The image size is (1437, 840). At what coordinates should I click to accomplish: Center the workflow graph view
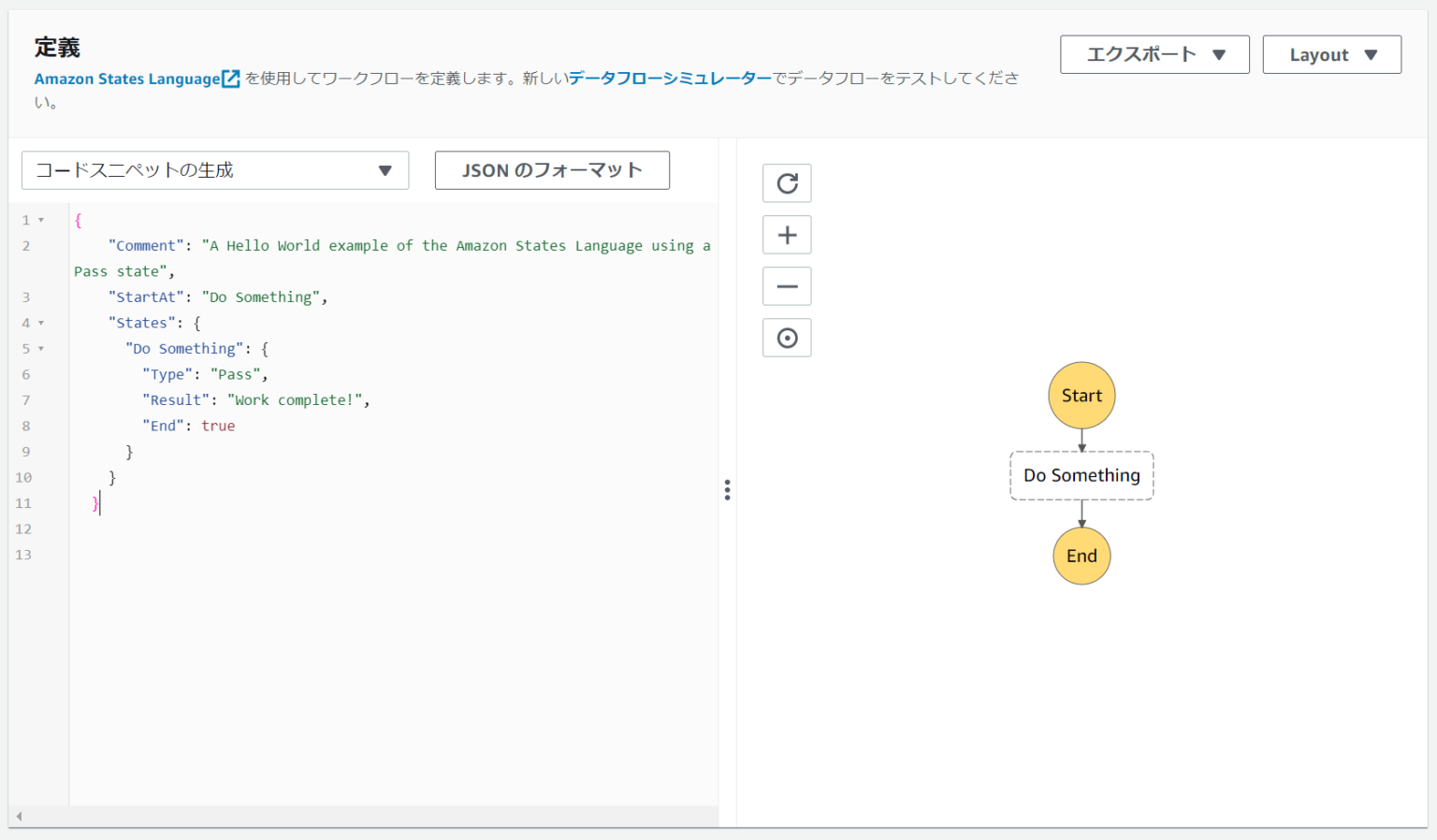pos(787,338)
